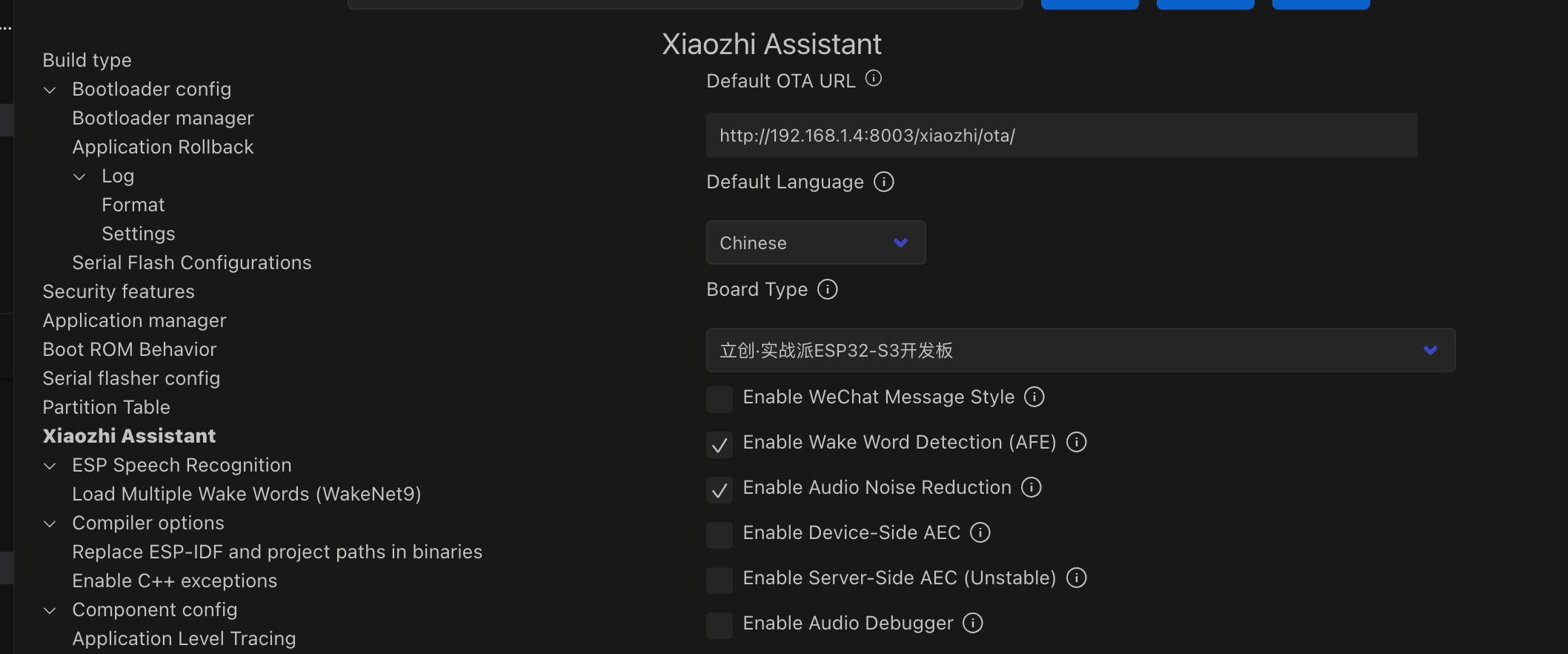This screenshot has height=654, width=1568.
Task: Open Partition Table section
Action: [107, 407]
